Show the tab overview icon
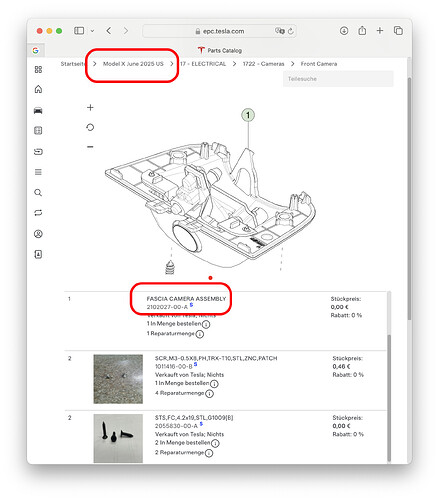This screenshot has width=439, height=500. (x=398, y=31)
